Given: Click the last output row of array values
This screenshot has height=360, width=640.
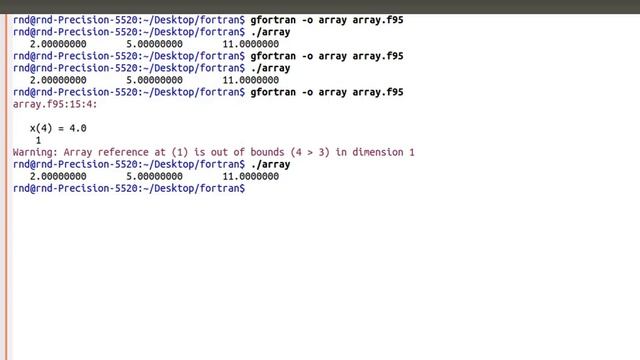Looking at the screenshot, I should click(154, 176).
